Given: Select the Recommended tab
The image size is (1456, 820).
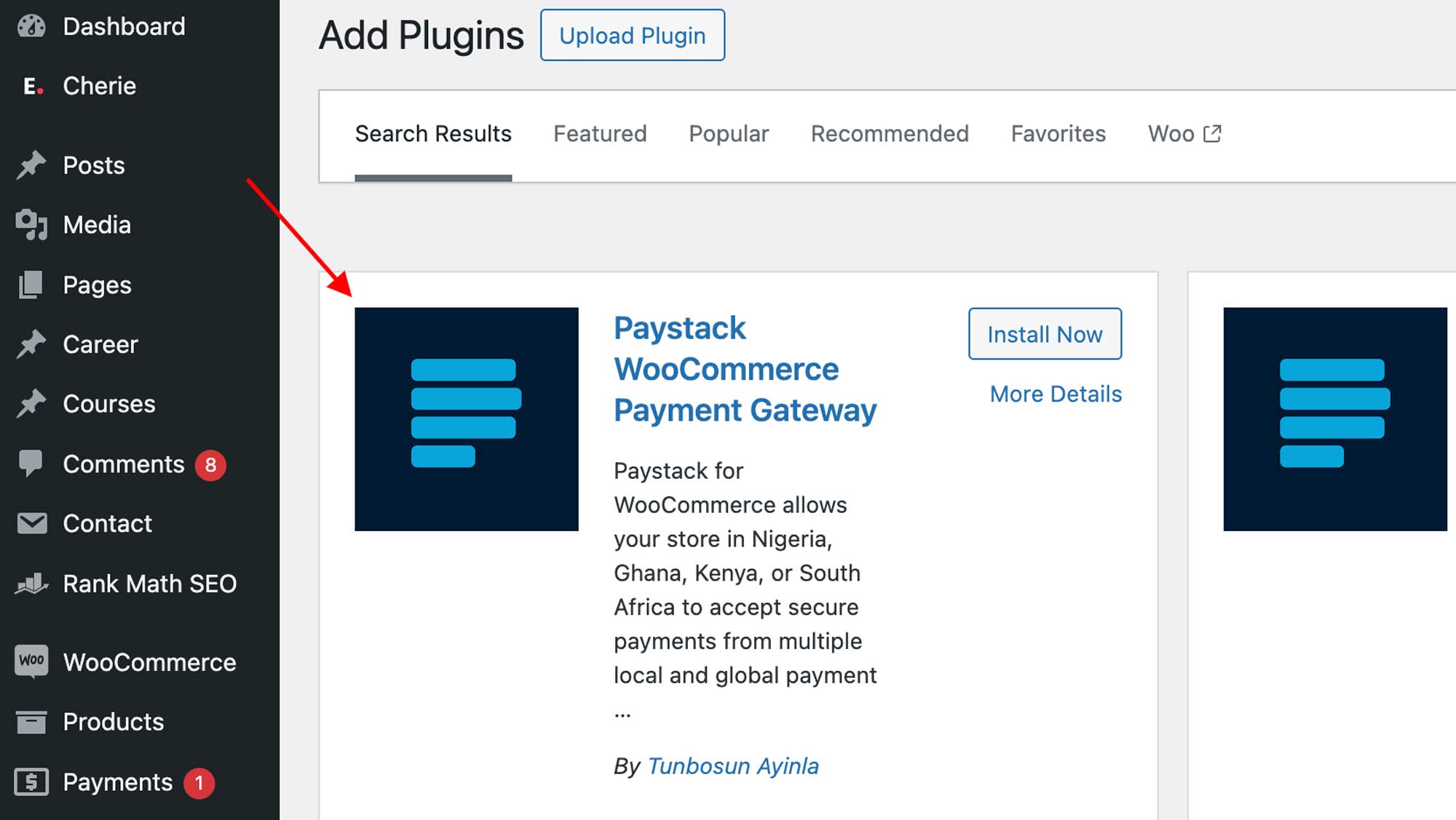Looking at the screenshot, I should point(889,133).
